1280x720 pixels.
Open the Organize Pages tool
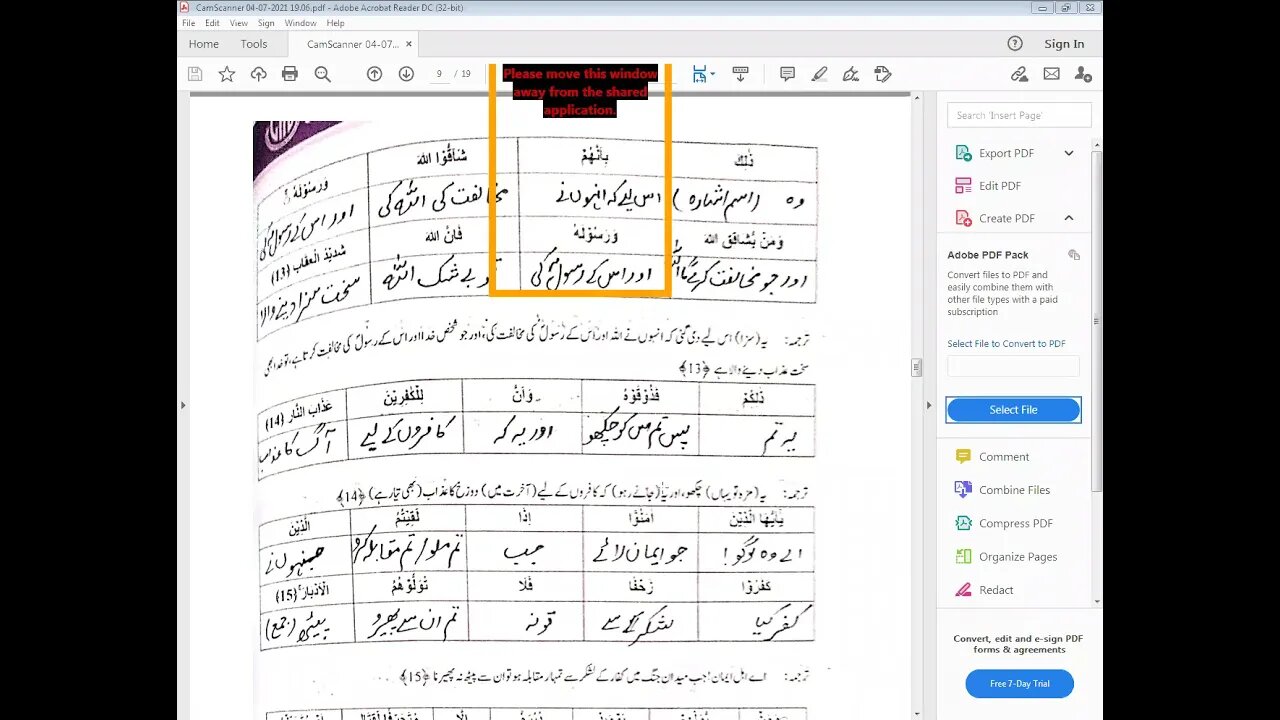[x=1018, y=557]
